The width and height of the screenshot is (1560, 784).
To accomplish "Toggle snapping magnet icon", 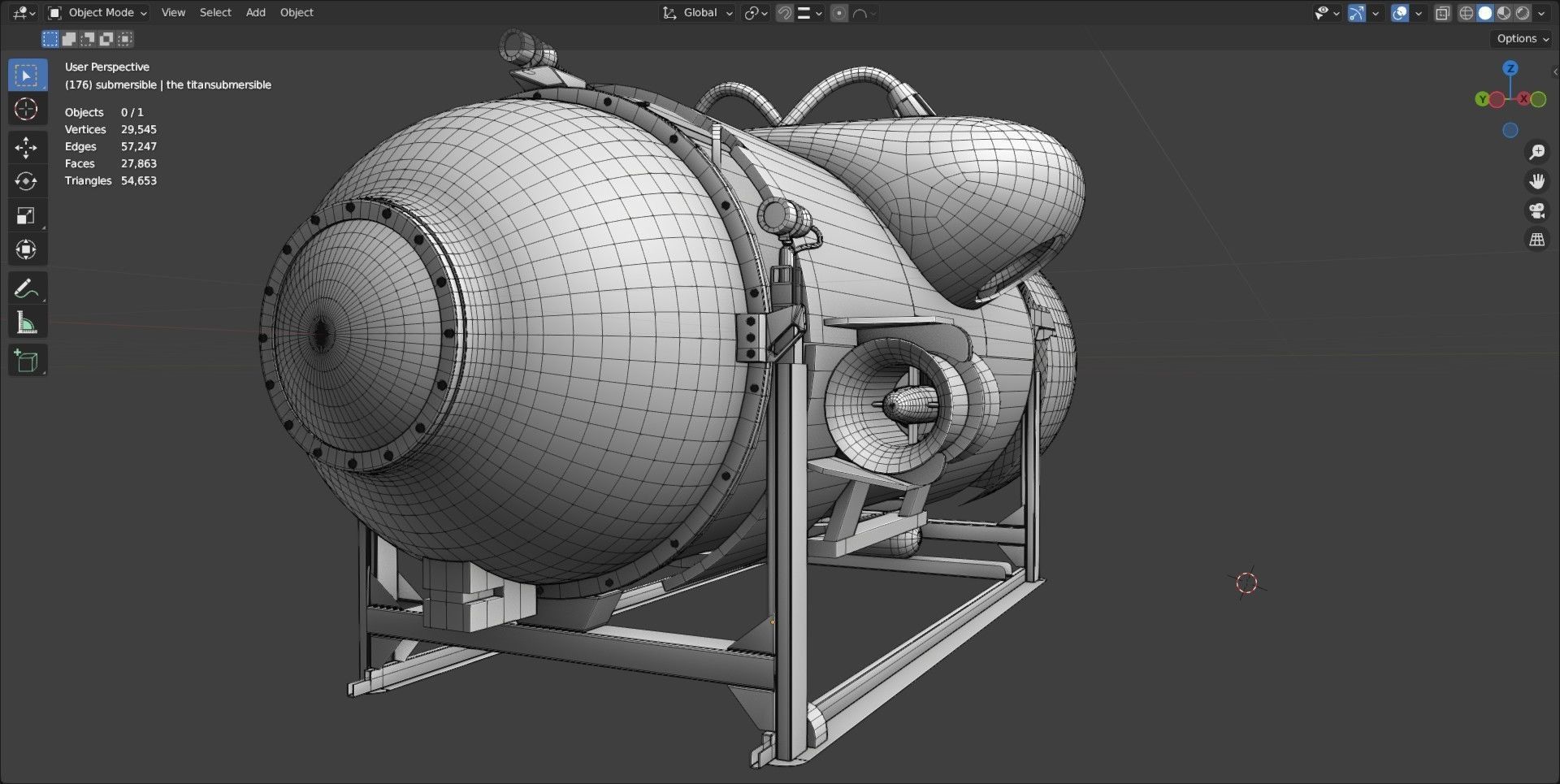I will click(784, 13).
